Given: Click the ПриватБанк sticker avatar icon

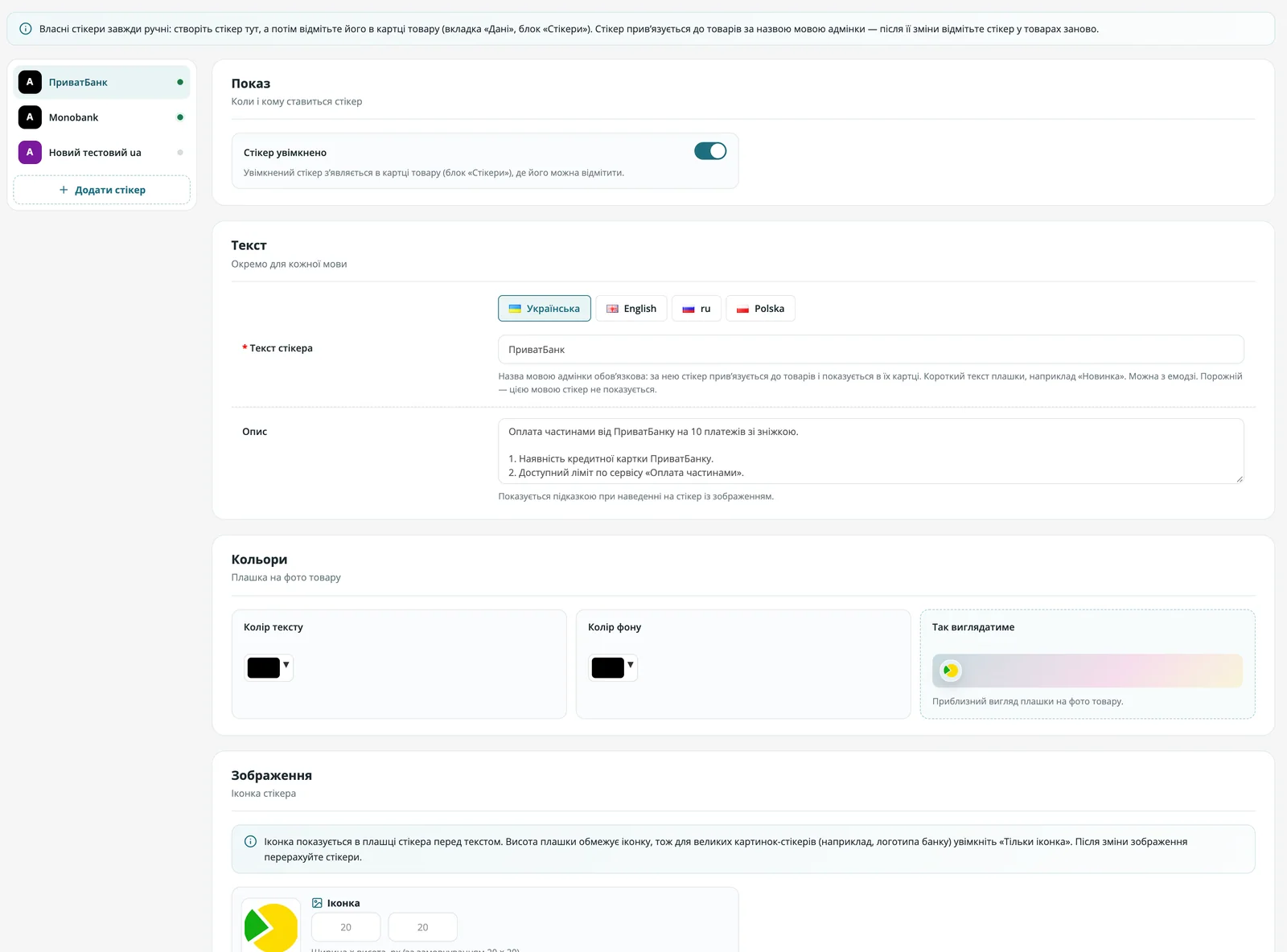Looking at the screenshot, I should click(30, 82).
